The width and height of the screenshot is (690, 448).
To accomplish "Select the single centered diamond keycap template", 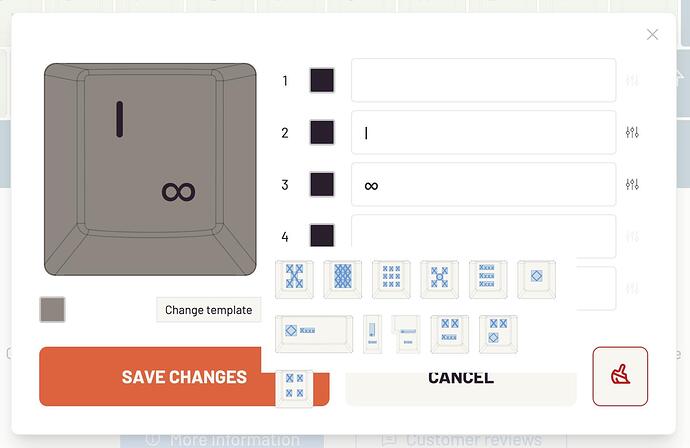I will tap(536, 279).
